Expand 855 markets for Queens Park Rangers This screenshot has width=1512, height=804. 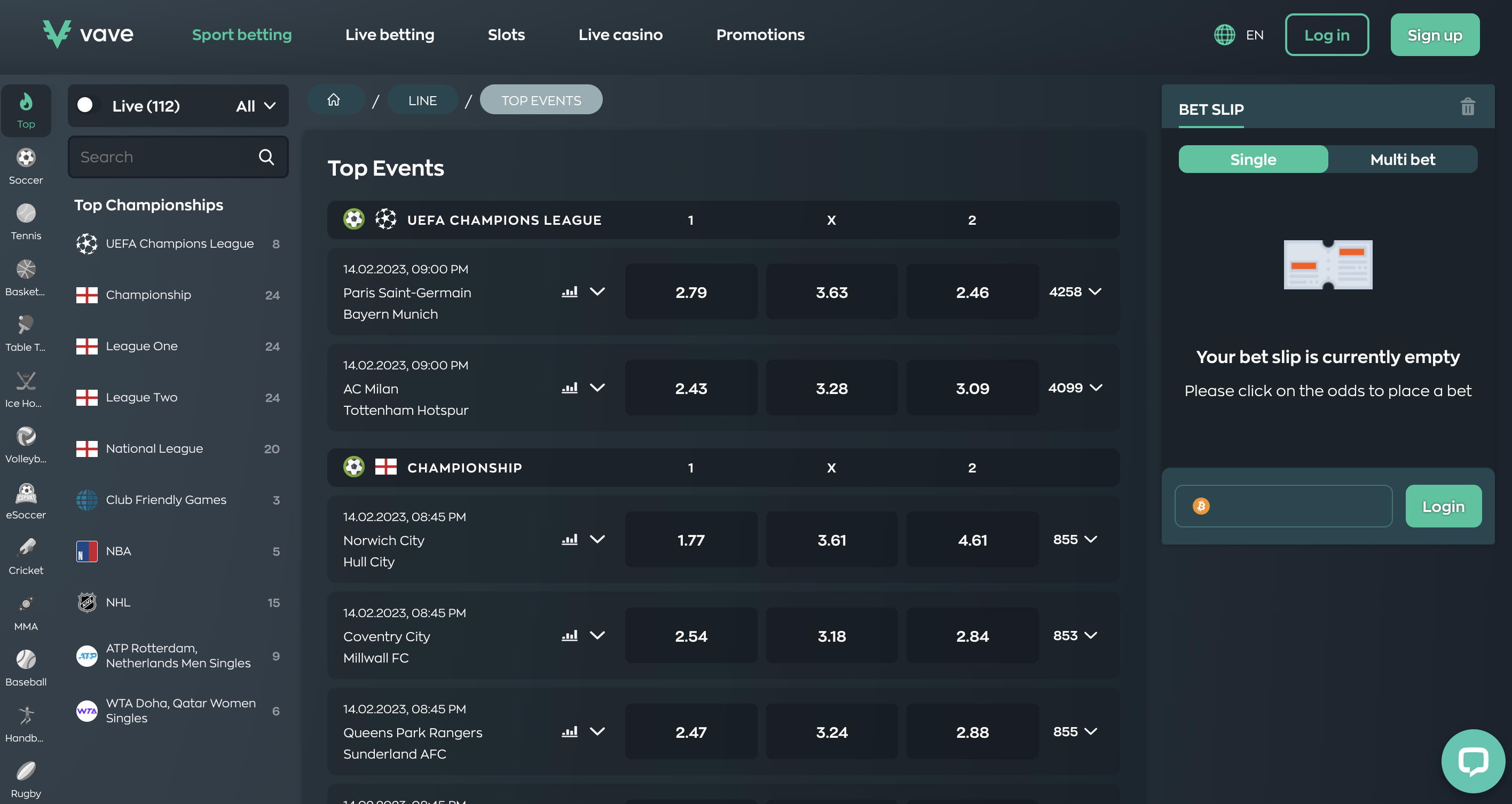point(1075,732)
